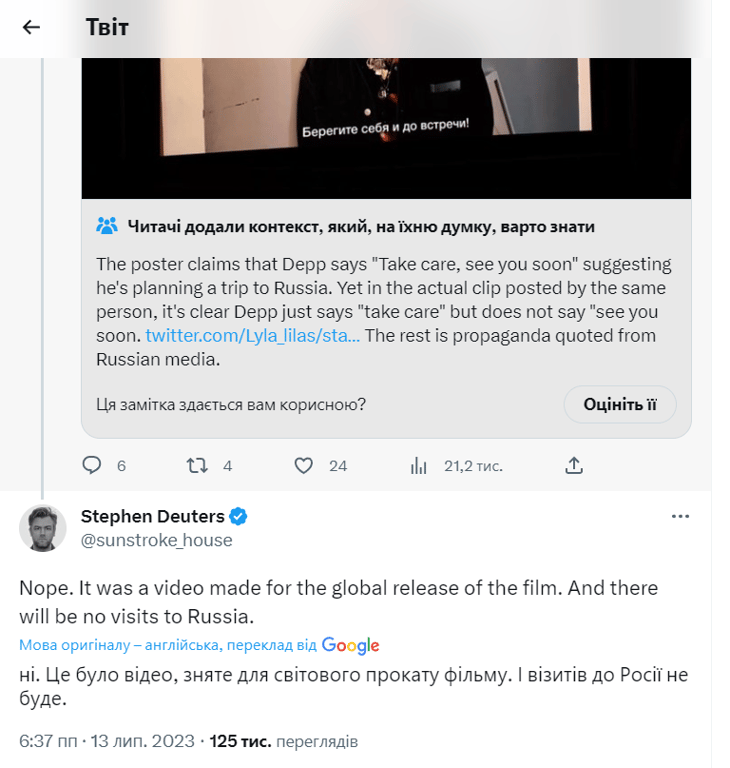The height and width of the screenshot is (768, 730).
Task: Click the Stephen Deuters display name
Action: tap(153, 516)
